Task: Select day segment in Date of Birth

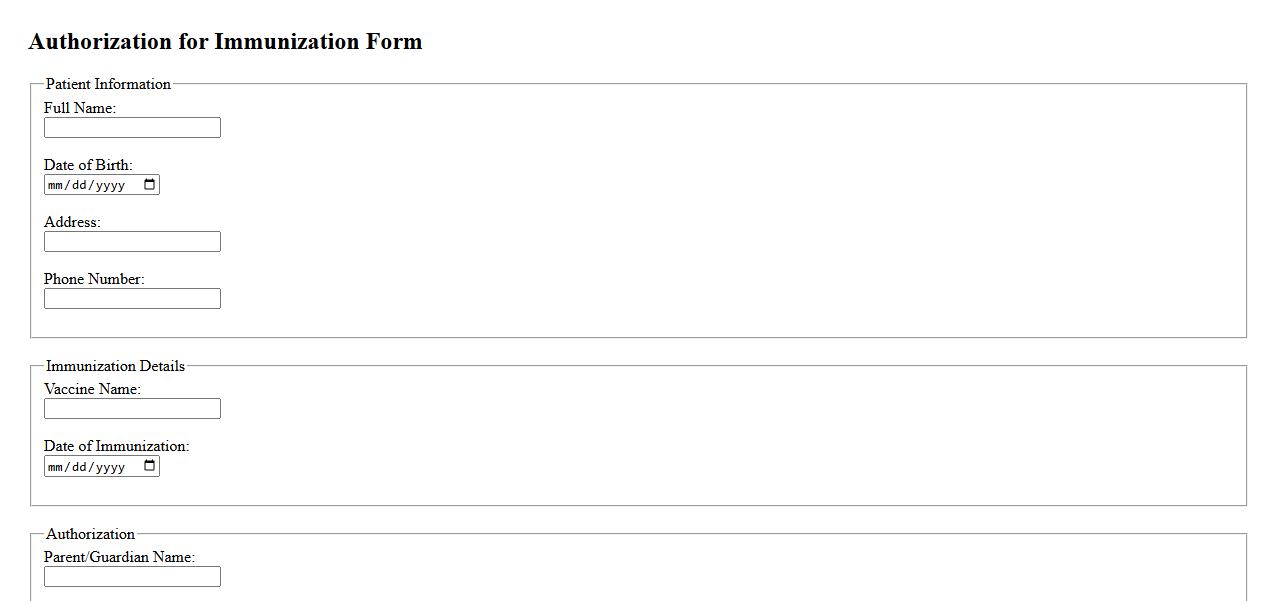Action: tap(80, 185)
